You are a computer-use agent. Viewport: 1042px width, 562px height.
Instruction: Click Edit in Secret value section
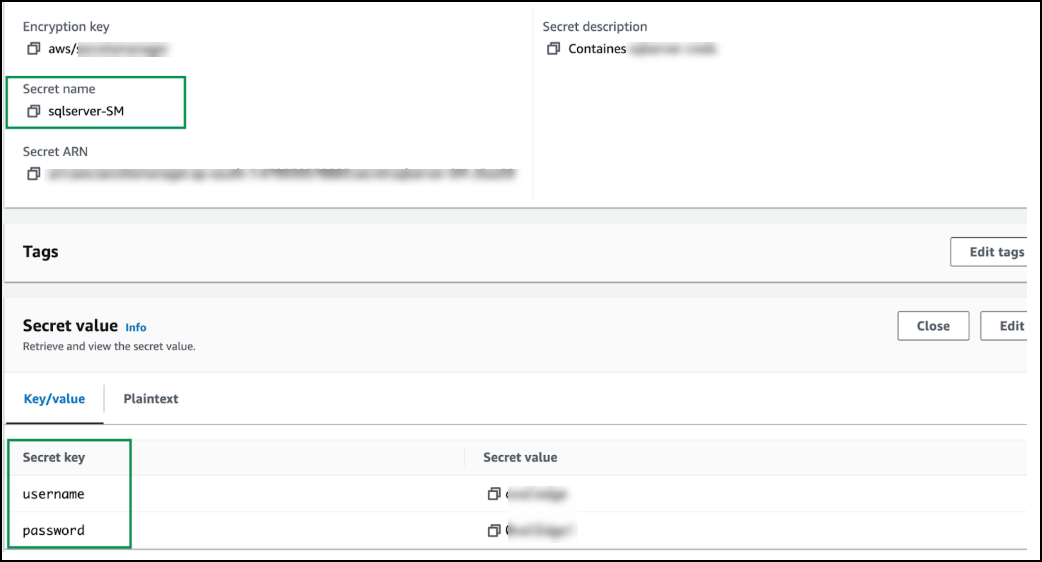coord(1010,326)
